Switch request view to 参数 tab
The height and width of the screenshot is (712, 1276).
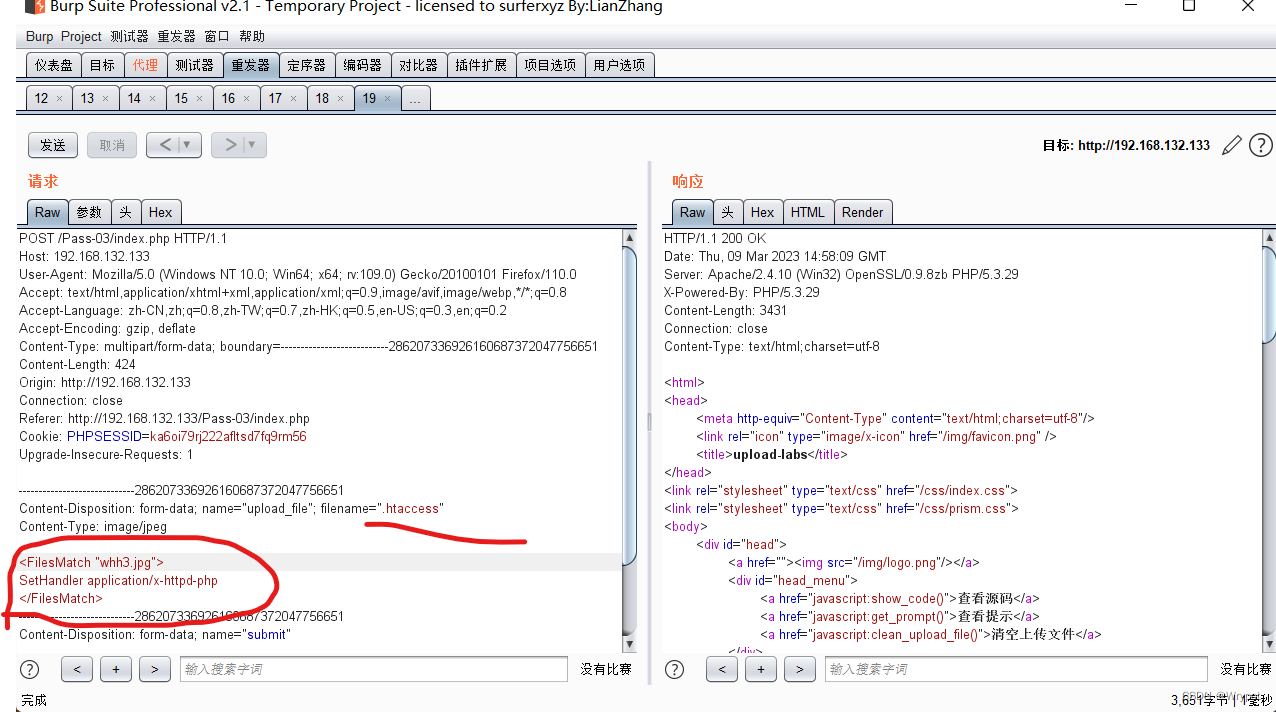[x=89, y=212]
